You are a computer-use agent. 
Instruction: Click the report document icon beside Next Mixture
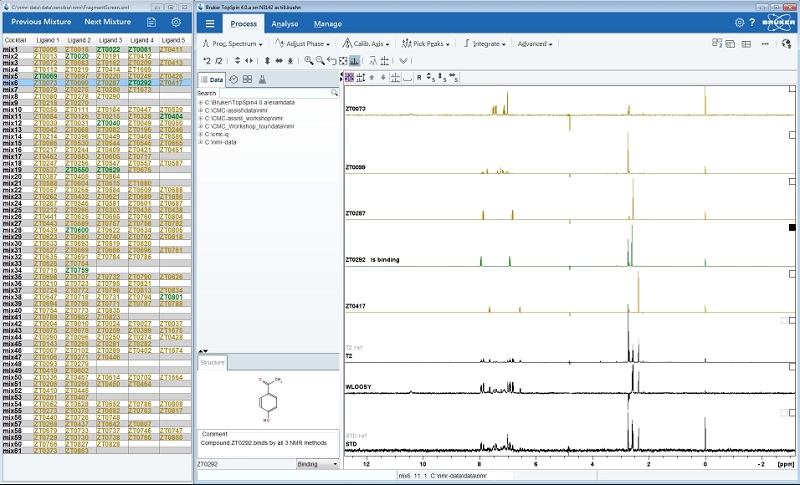click(x=151, y=22)
